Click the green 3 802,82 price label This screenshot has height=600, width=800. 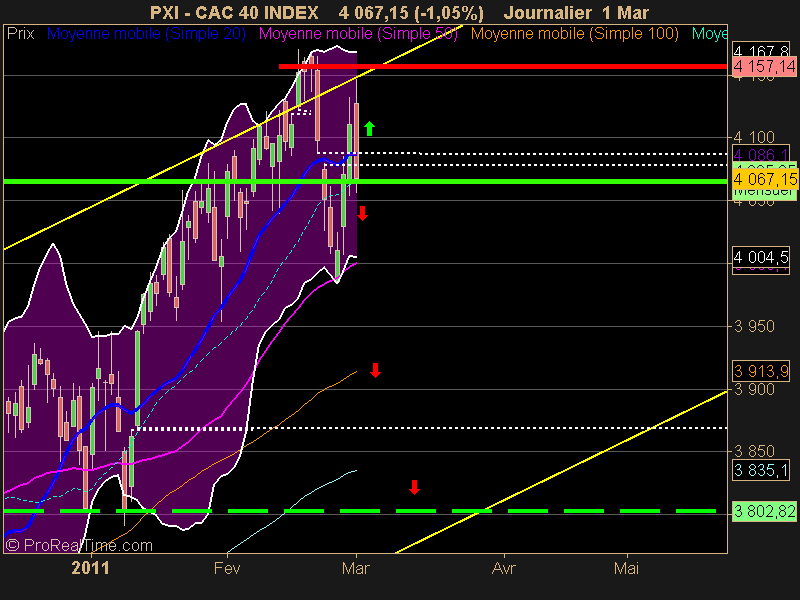click(764, 511)
